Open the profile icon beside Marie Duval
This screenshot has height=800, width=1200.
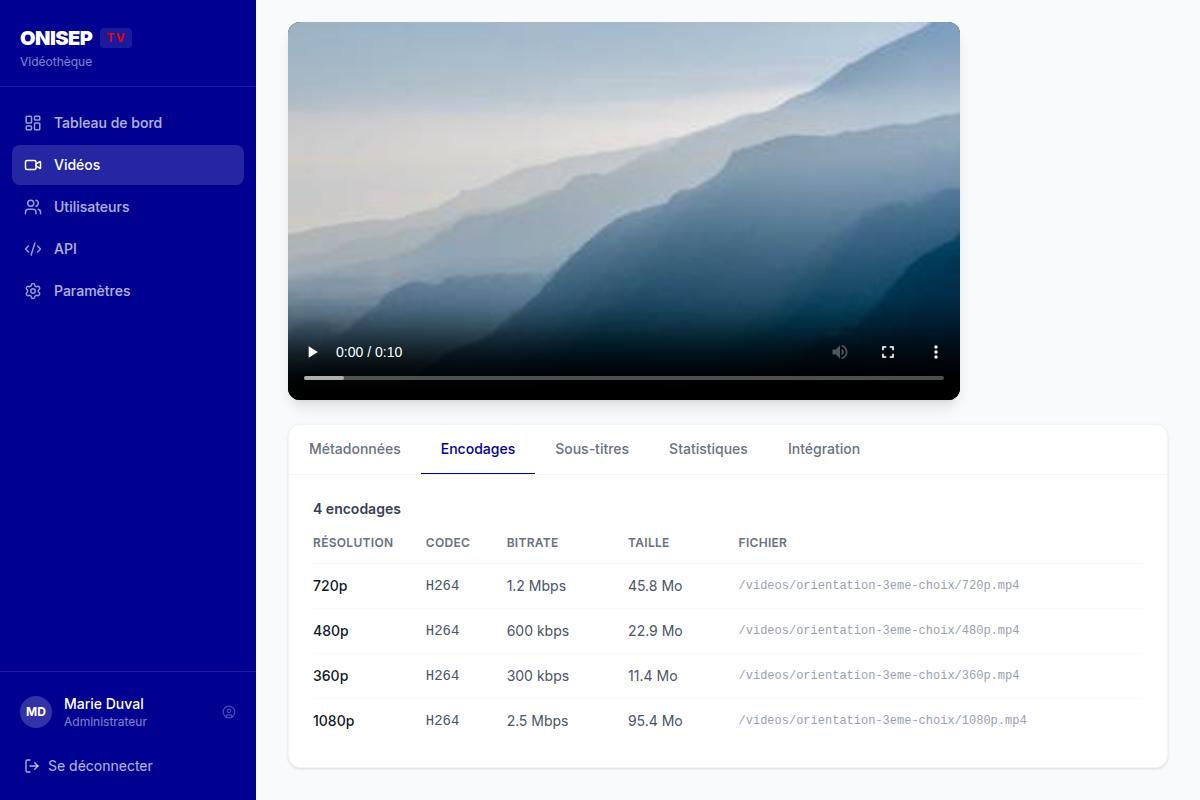coord(229,712)
